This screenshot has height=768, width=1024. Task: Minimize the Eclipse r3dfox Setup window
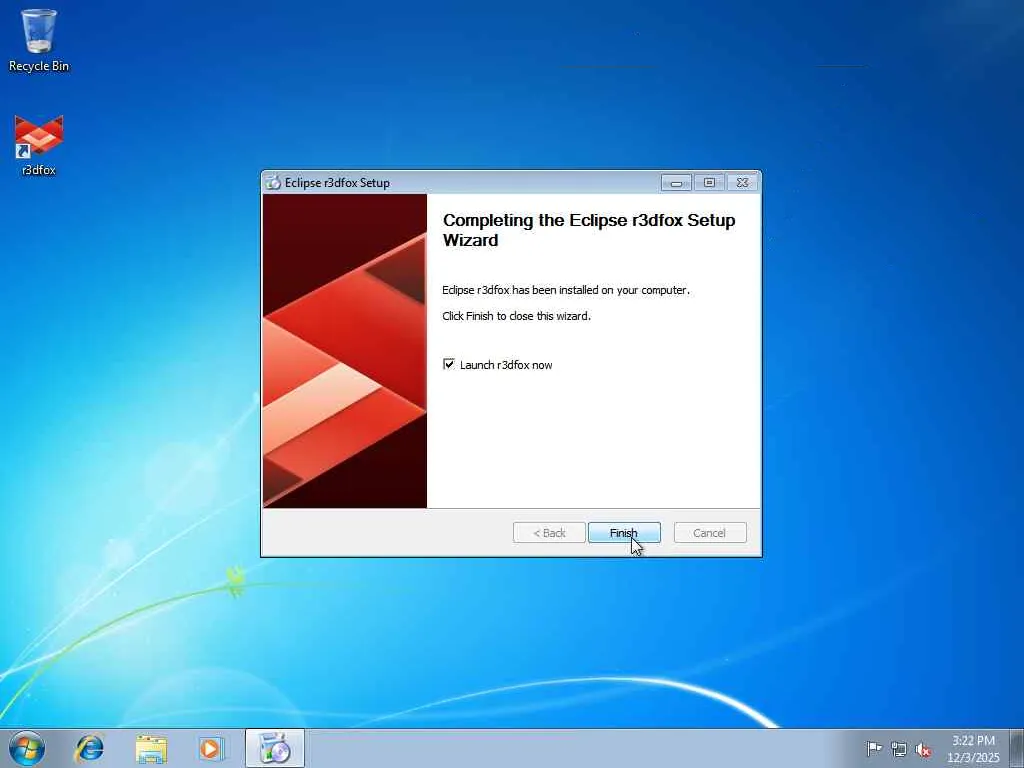676,183
